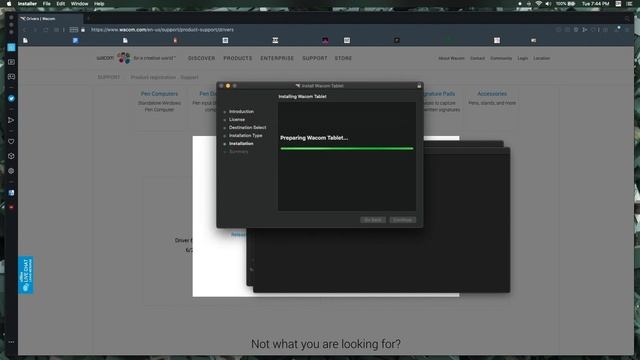
Task: Open the cube icon in browser sidebar
Action: [11, 156]
